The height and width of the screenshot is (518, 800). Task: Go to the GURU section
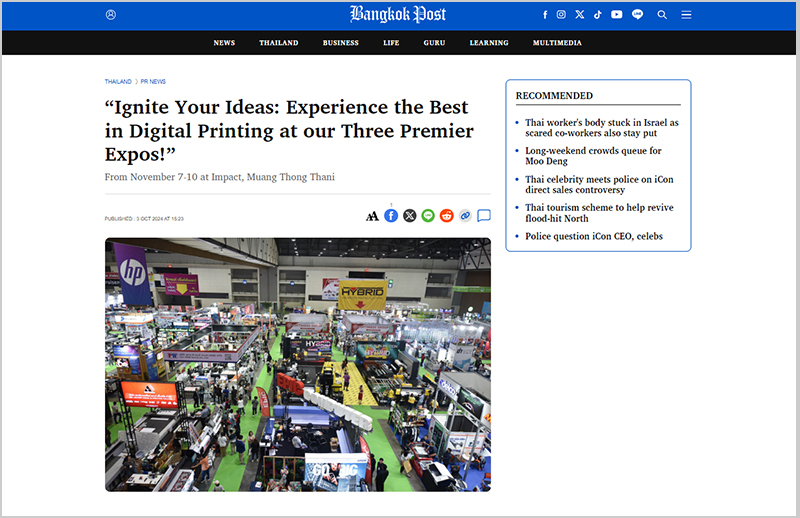click(434, 43)
